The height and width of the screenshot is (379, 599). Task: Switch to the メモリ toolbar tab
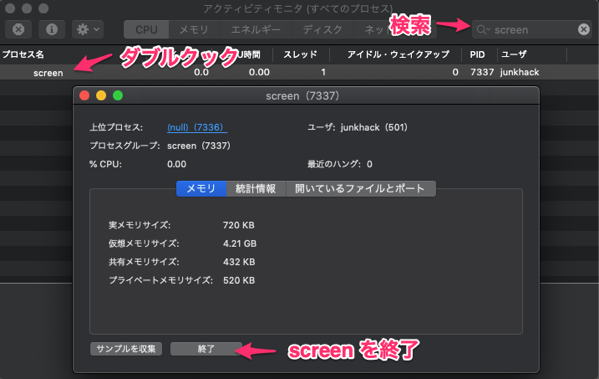click(x=194, y=29)
